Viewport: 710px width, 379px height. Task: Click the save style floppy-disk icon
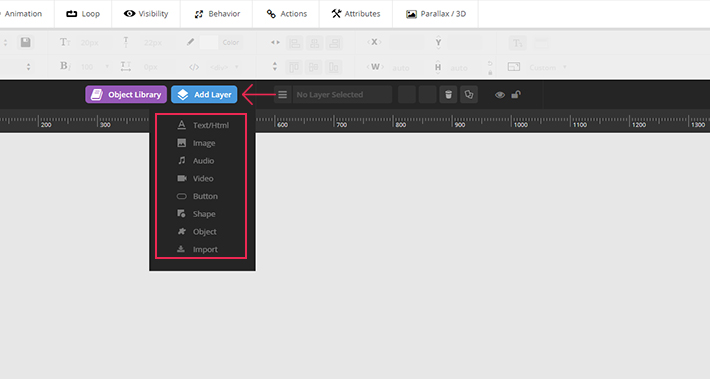tap(26, 42)
